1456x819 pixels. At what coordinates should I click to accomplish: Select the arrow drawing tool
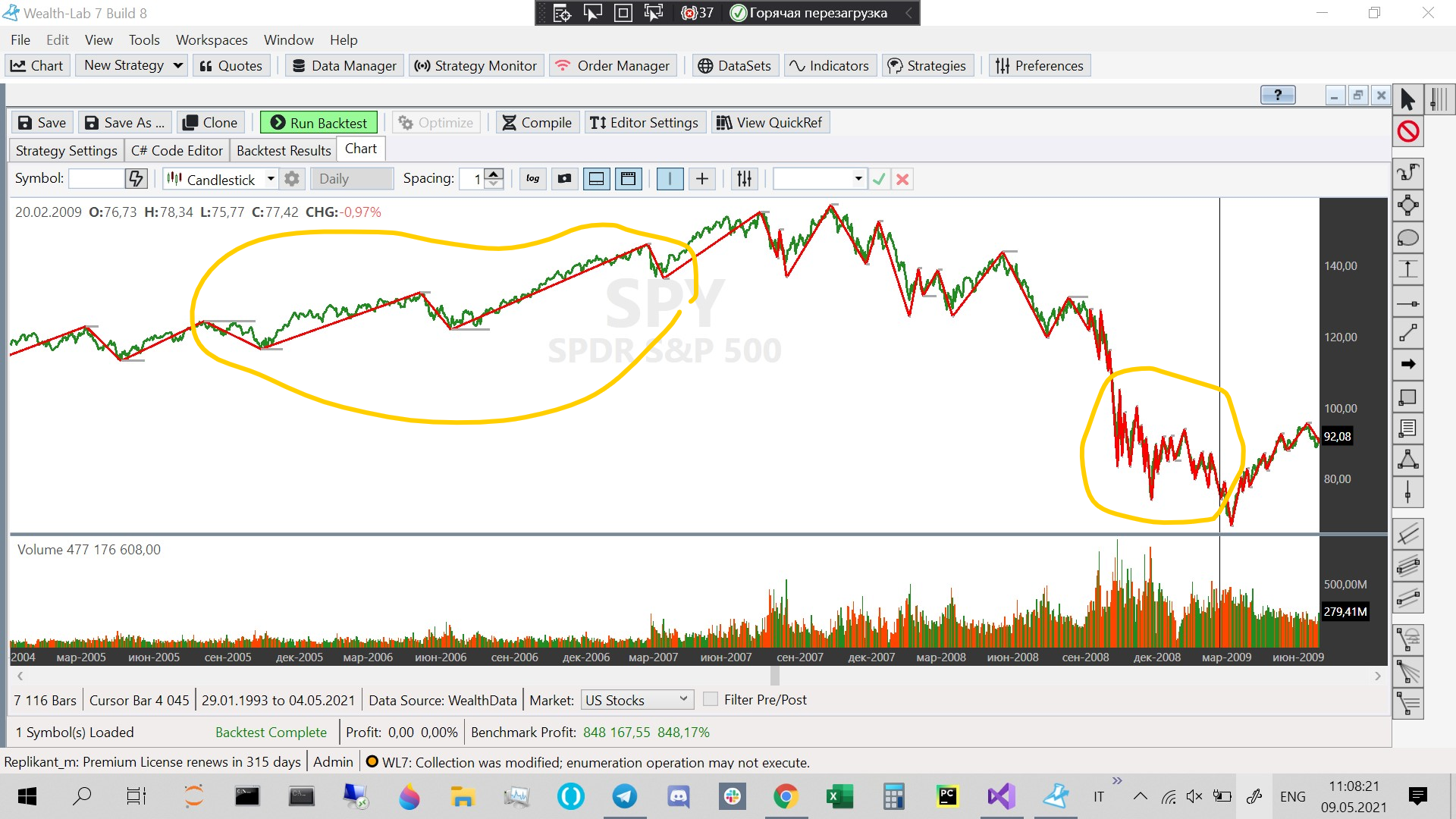pos(1407,364)
